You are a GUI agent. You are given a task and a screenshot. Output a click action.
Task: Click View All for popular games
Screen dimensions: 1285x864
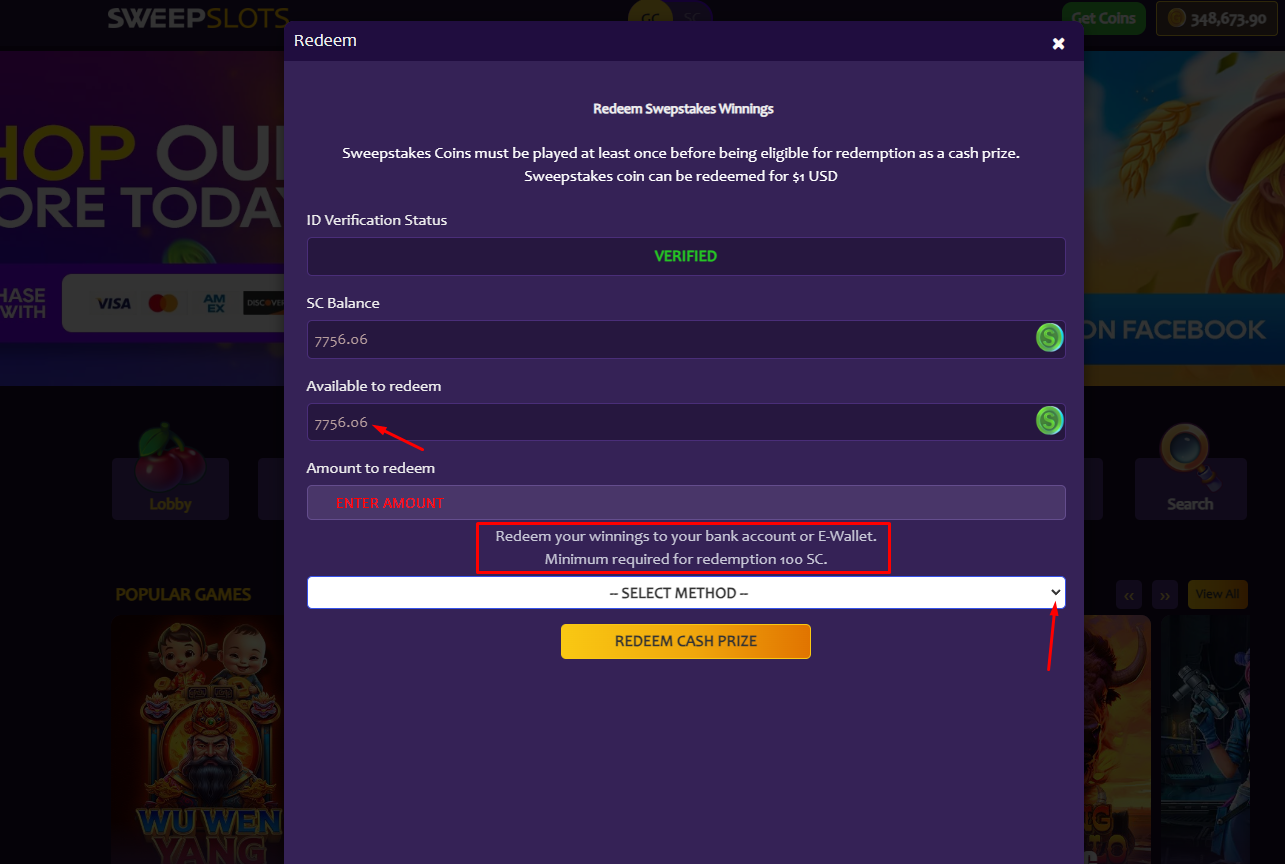click(x=1217, y=594)
